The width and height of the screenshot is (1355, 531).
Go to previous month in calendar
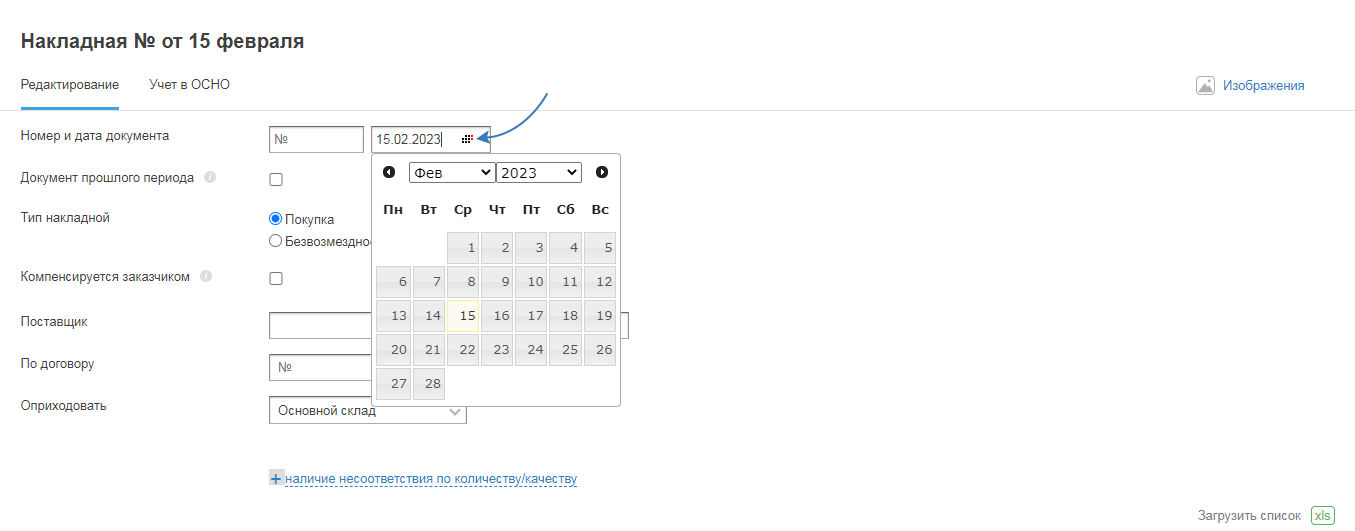(389, 172)
